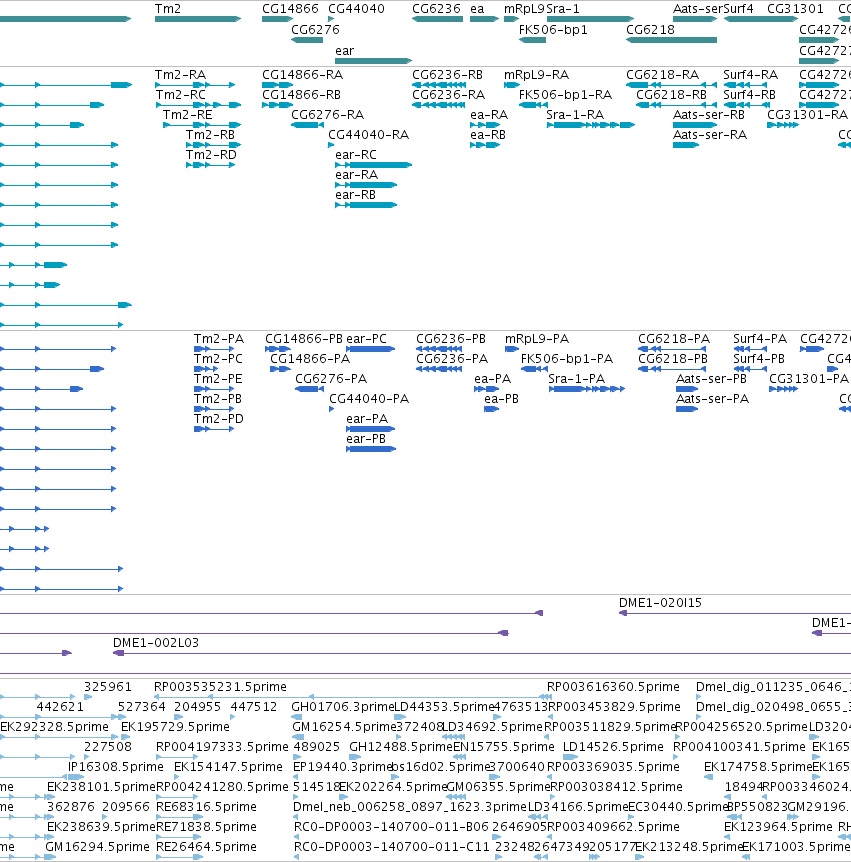Viewport: 851px width, 862px height.
Task: Select the CG14866-RA transcript label
Action: click(302, 75)
